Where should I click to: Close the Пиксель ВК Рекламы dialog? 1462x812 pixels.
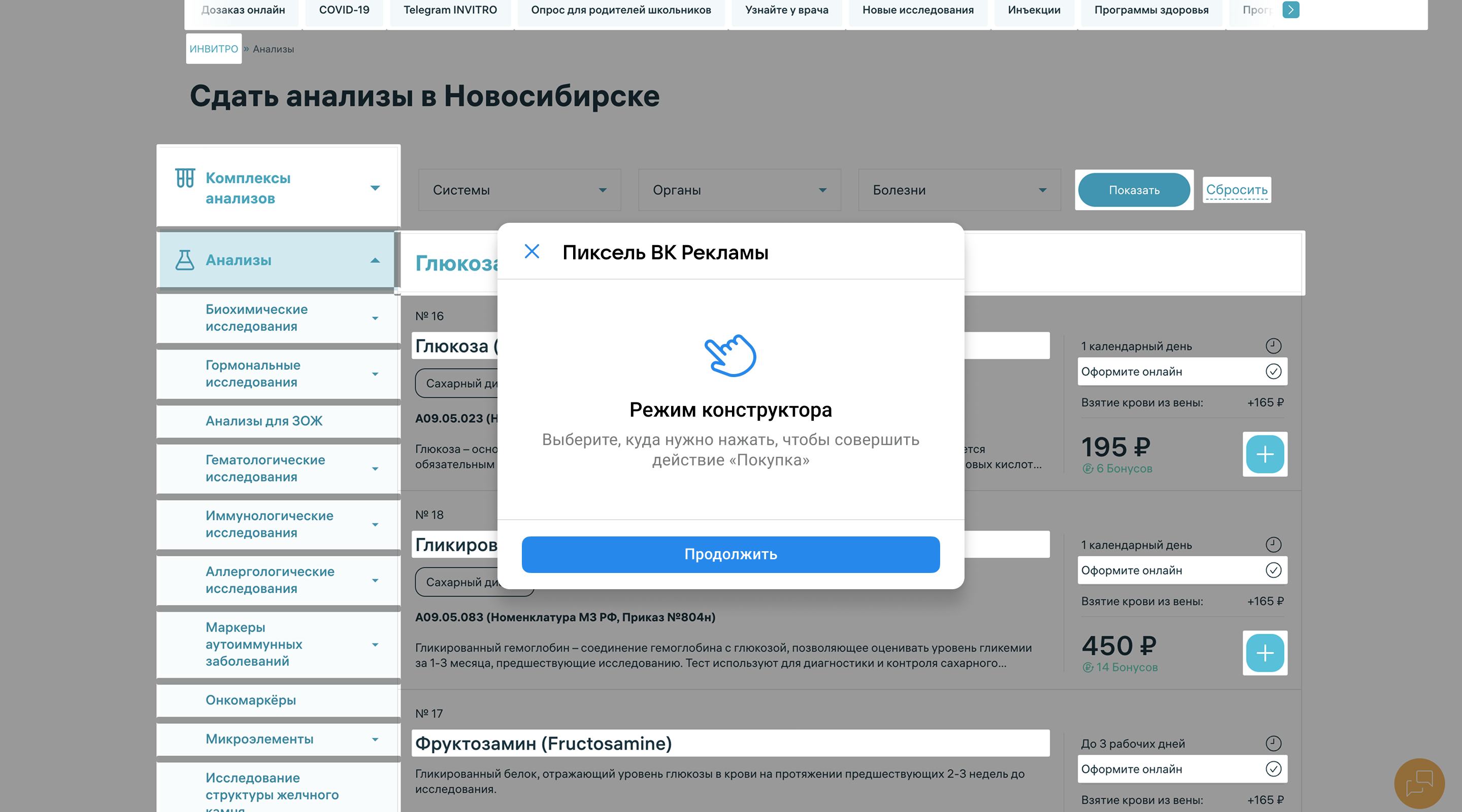(x=532, y=251)
